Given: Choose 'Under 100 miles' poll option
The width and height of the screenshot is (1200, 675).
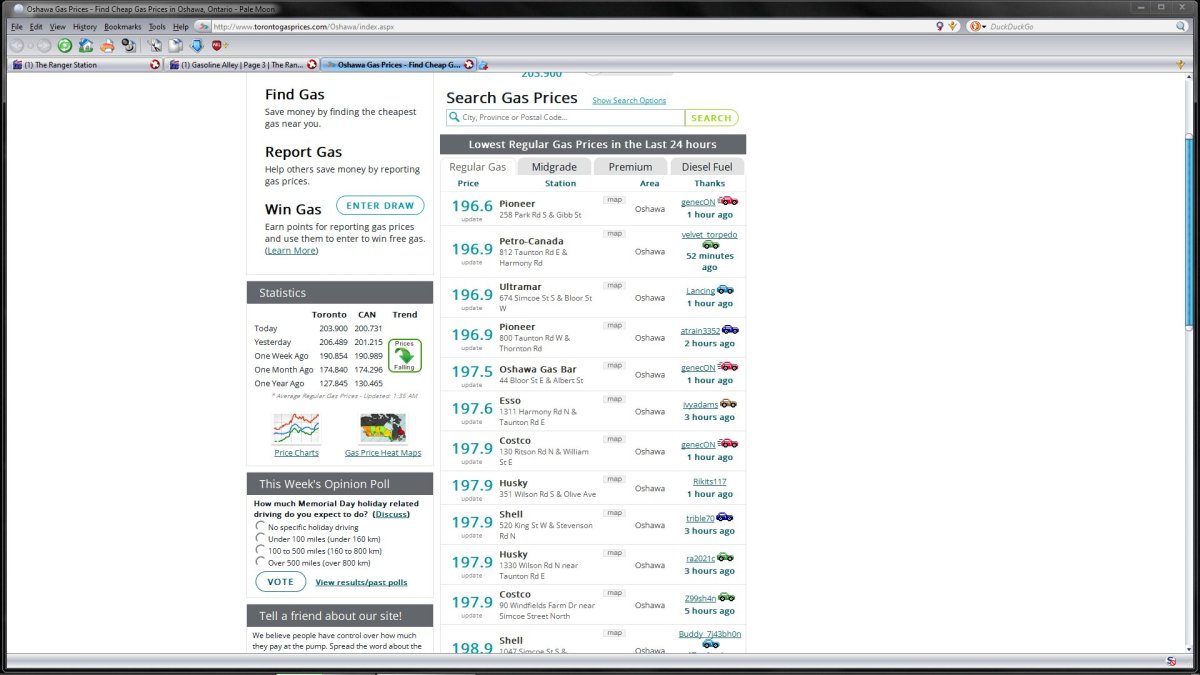Looking at the screenshot, I should tap(261, 538).
